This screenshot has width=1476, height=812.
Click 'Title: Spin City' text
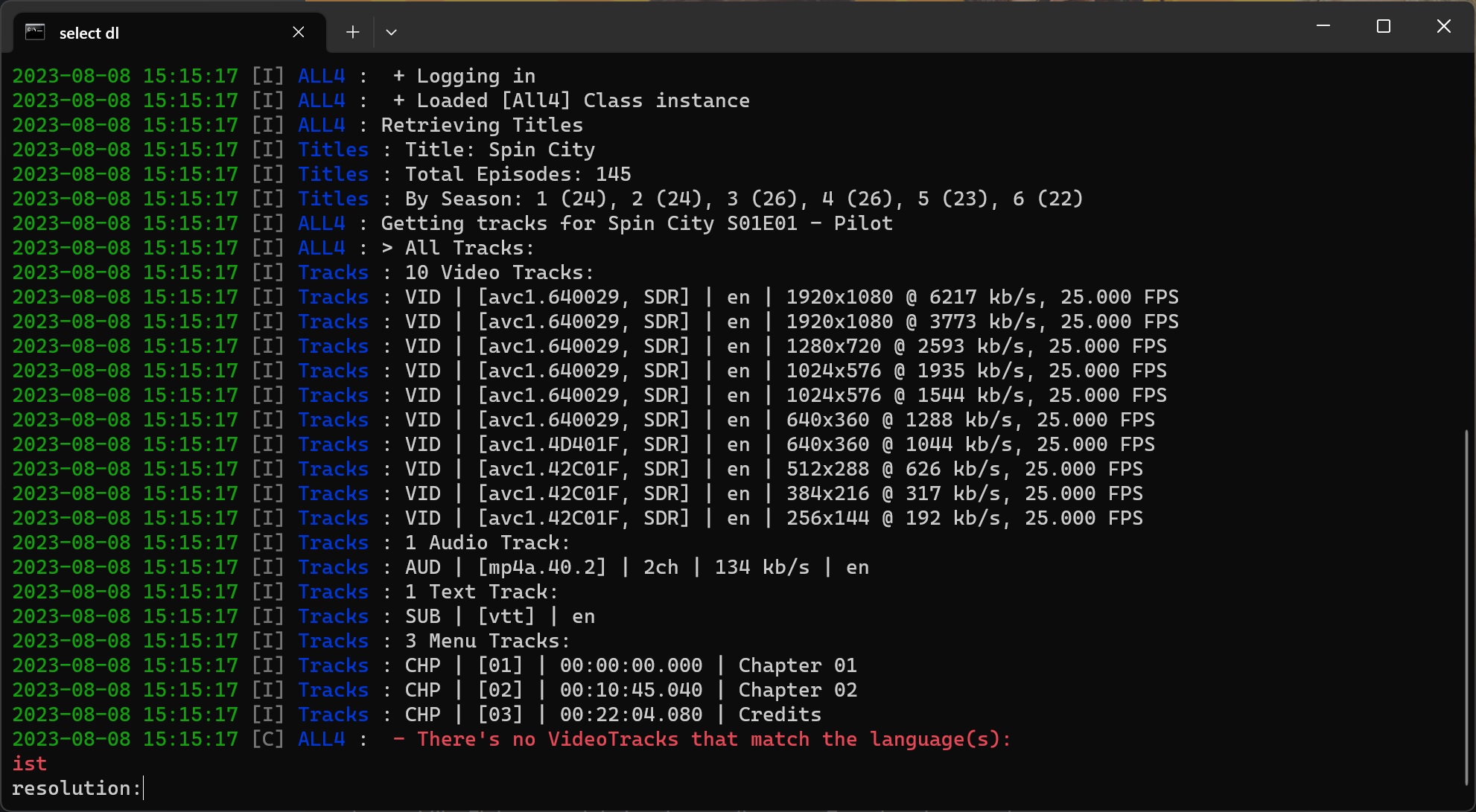500,150
